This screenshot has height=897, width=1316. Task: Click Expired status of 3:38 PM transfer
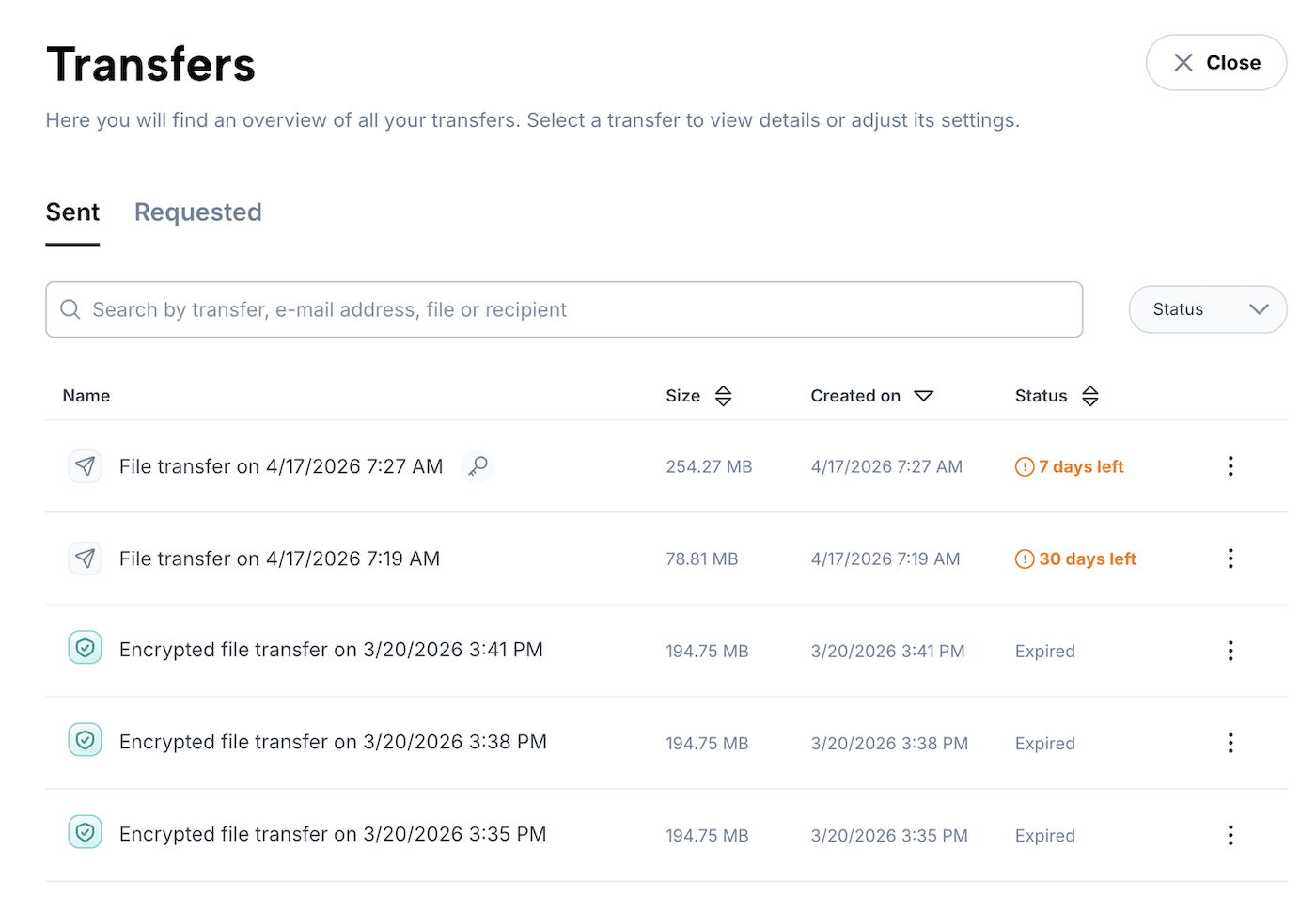click(1045, 743)
